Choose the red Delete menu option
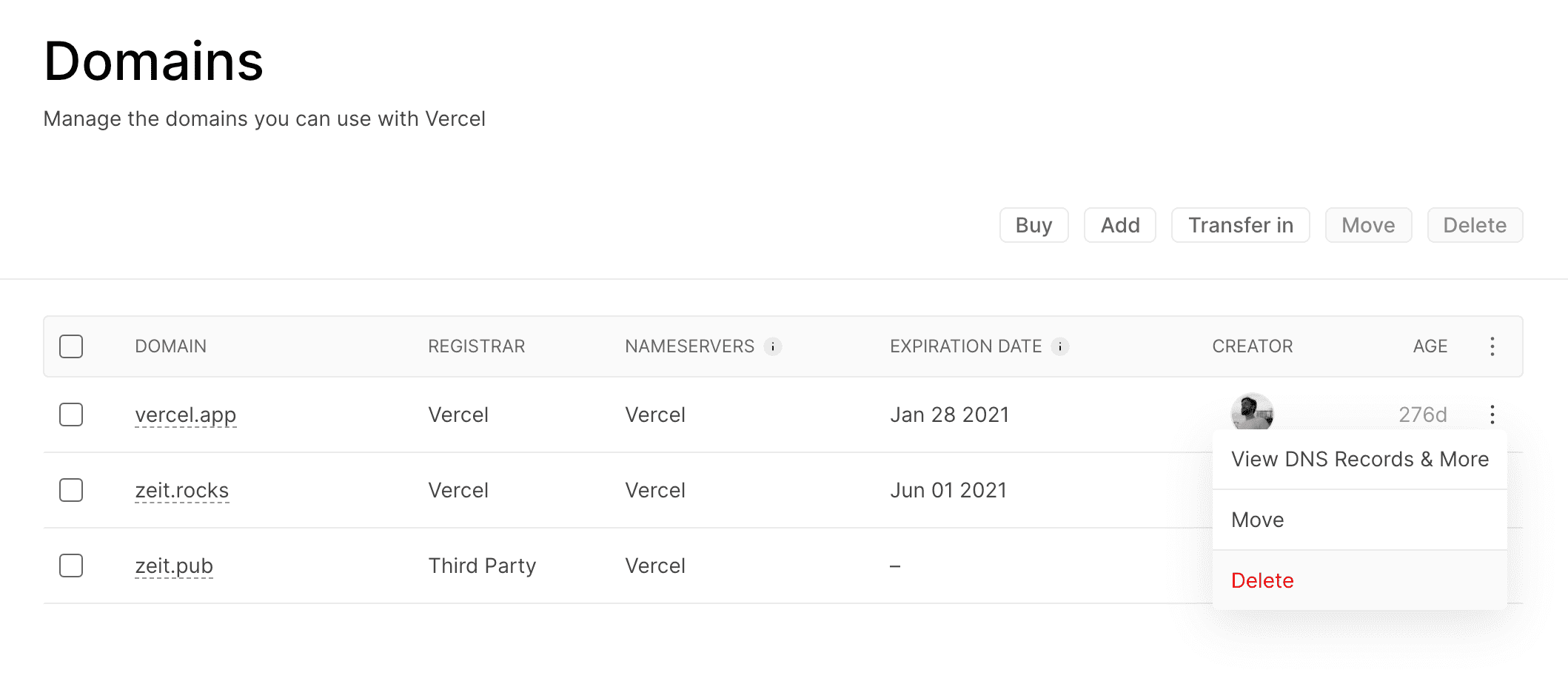The image size is (1568, 681). [1262, 580]
